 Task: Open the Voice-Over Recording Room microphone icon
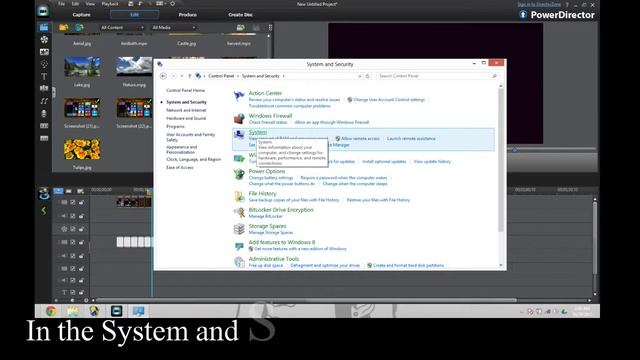point(44,113)
